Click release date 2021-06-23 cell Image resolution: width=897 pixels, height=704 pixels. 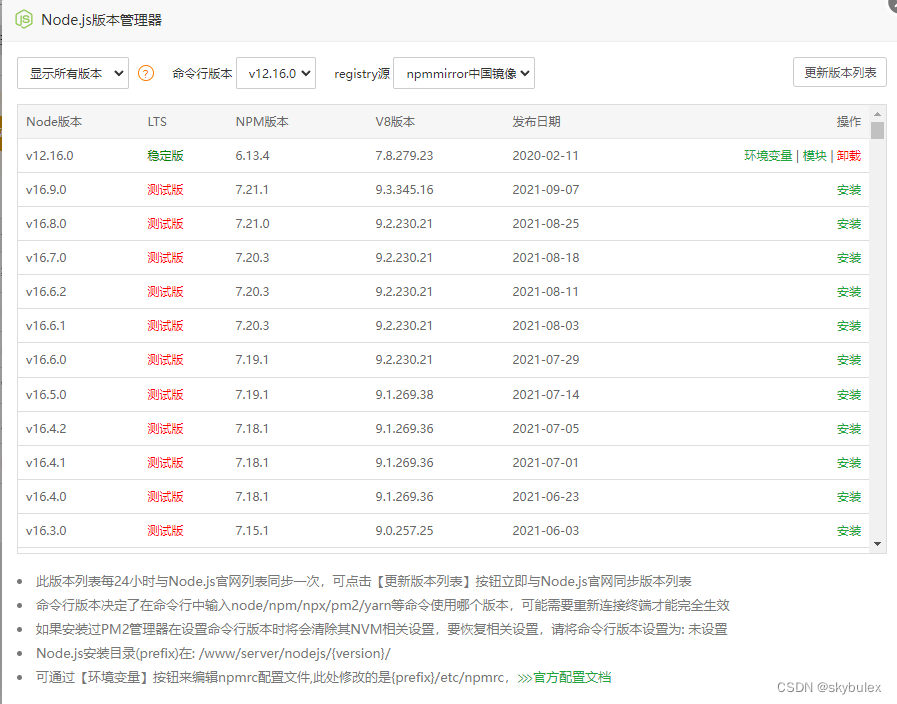[x=546, y=497]
